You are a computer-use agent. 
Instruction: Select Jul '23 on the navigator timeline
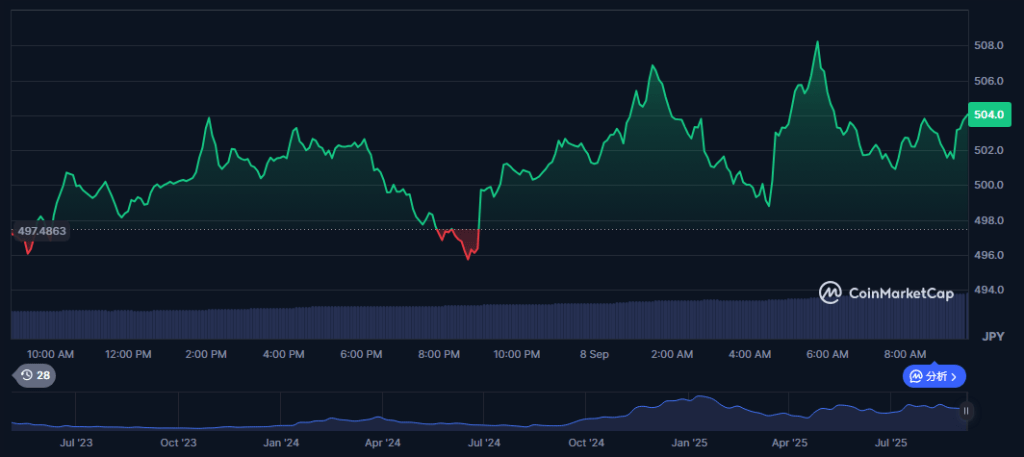(x=76, y=443)
